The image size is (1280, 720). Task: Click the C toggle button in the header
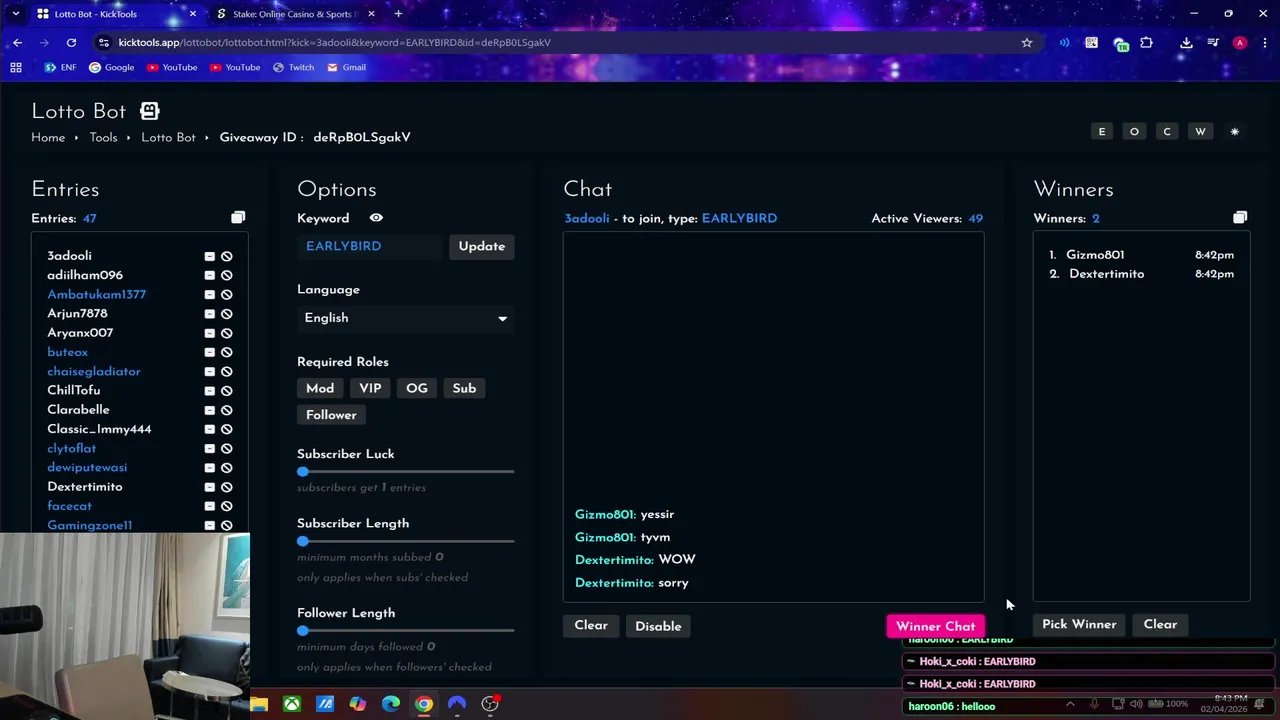point(1167,132)
